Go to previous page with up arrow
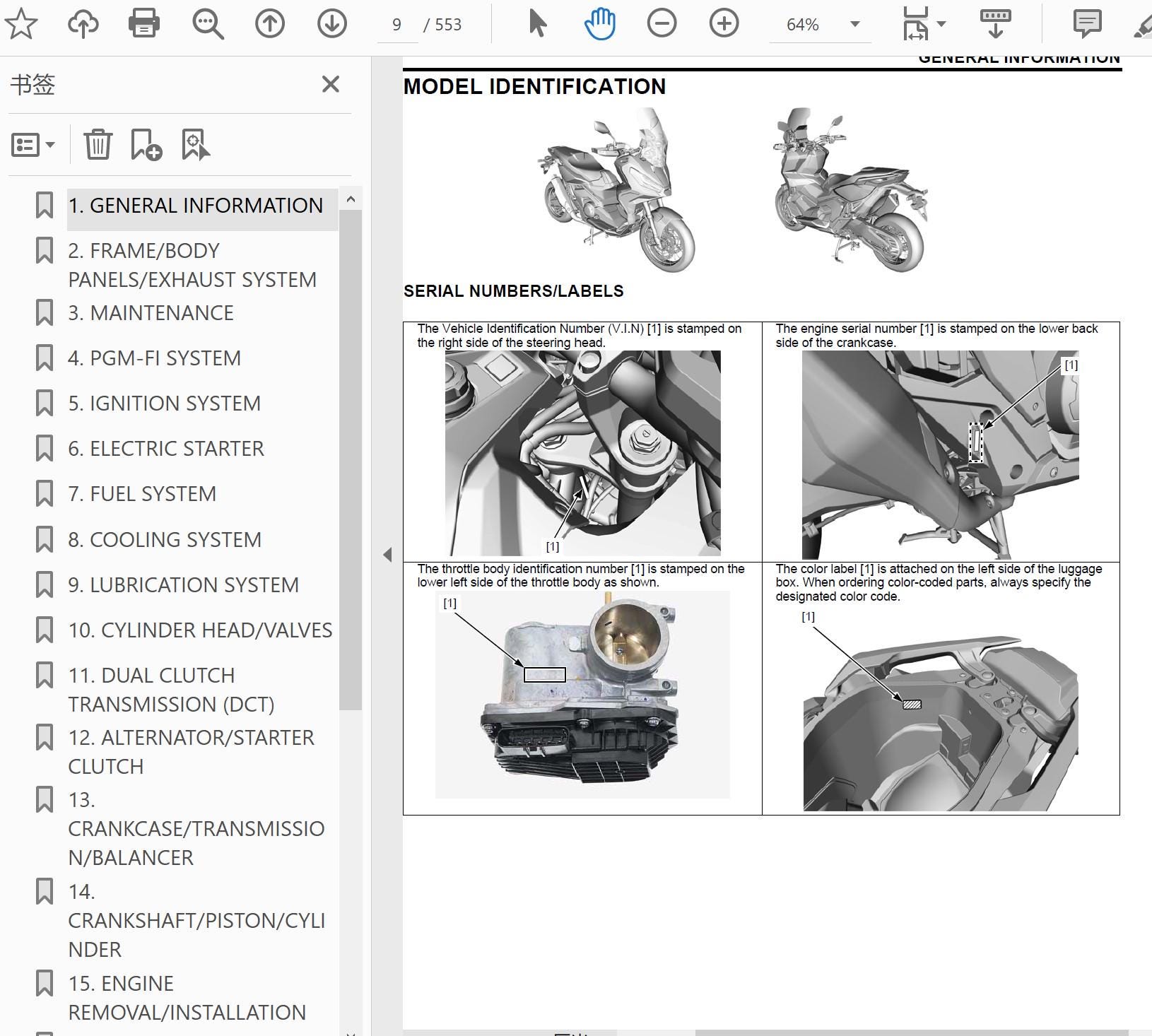This screenshot has height=1036, width=1152. (x=269, y=25)
